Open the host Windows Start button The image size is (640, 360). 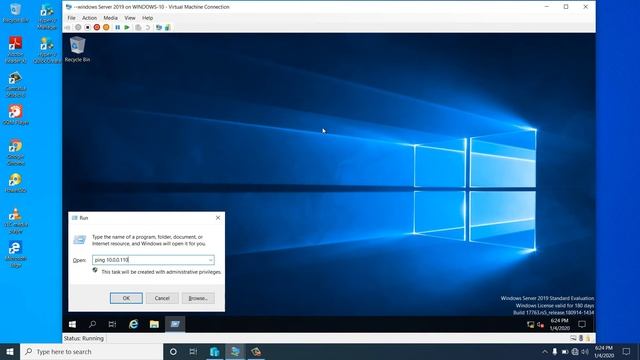point(10,351)
